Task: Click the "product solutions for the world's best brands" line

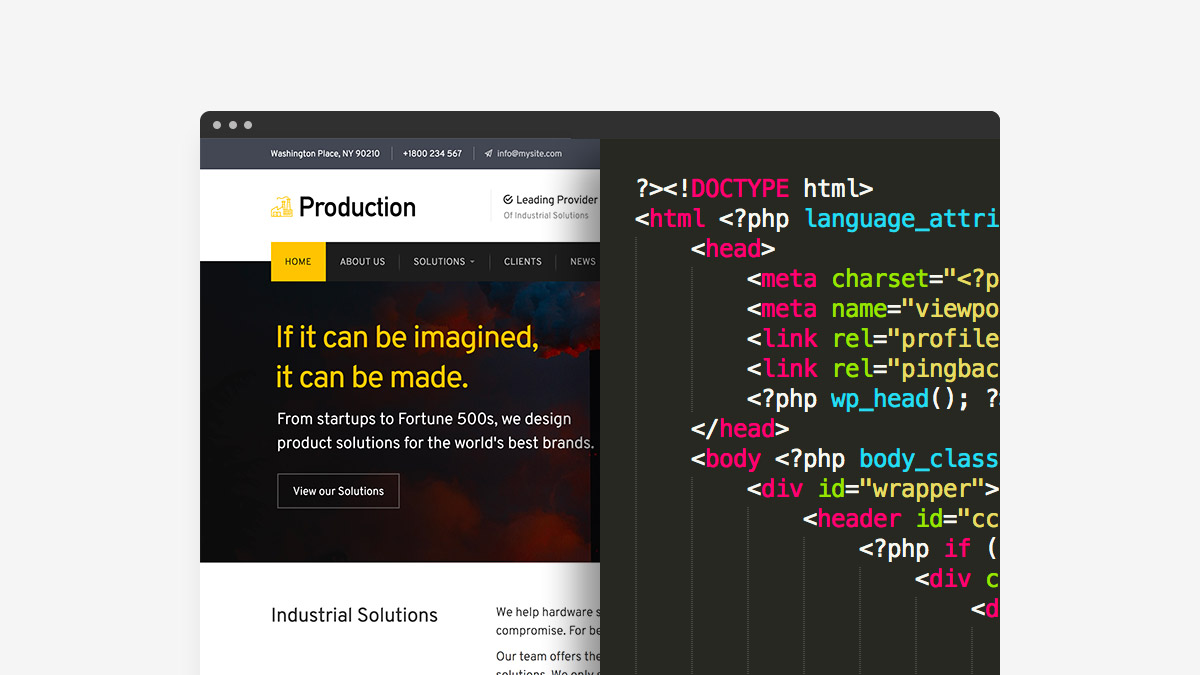Action: click(x=435, y=442)
